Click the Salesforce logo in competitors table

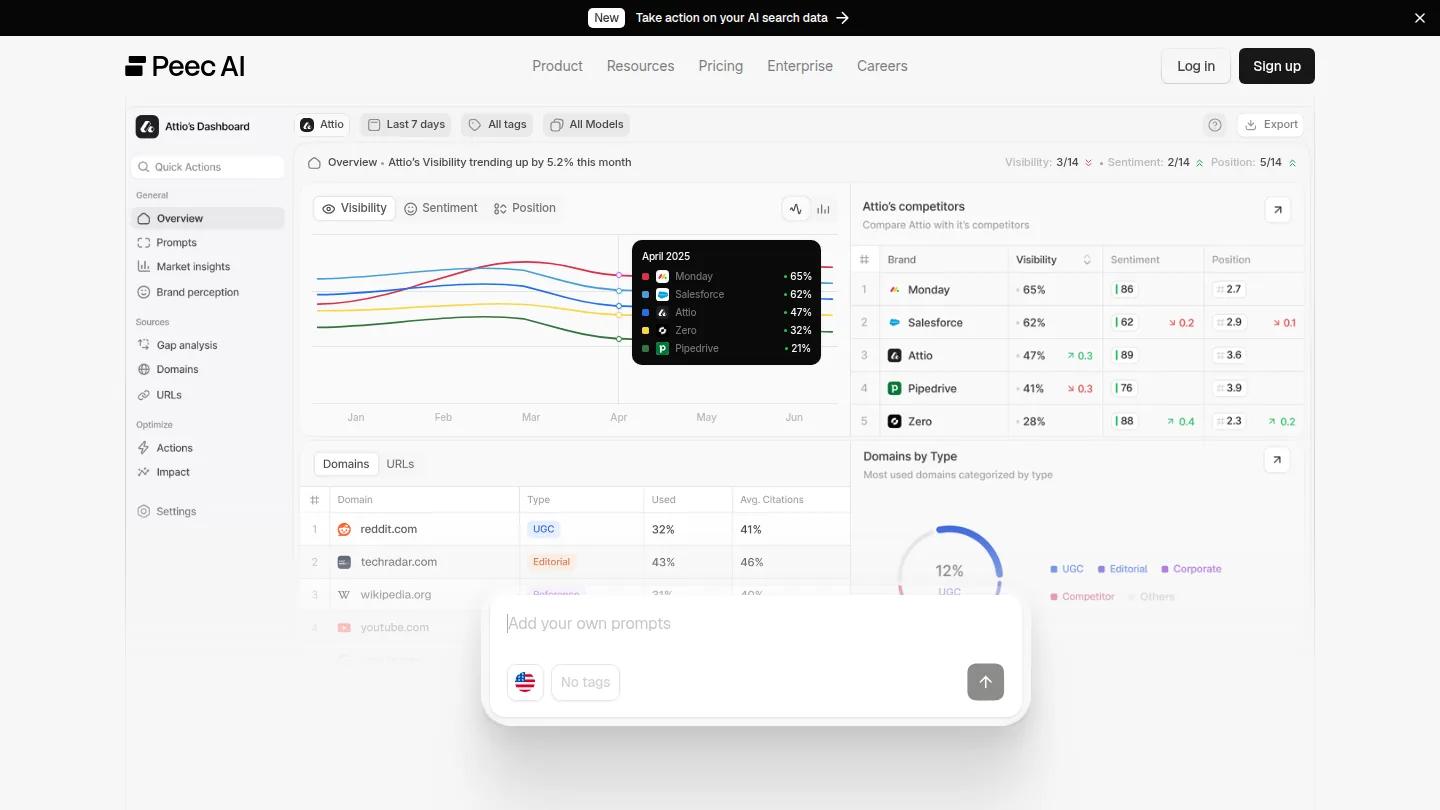tap(895, 323)
